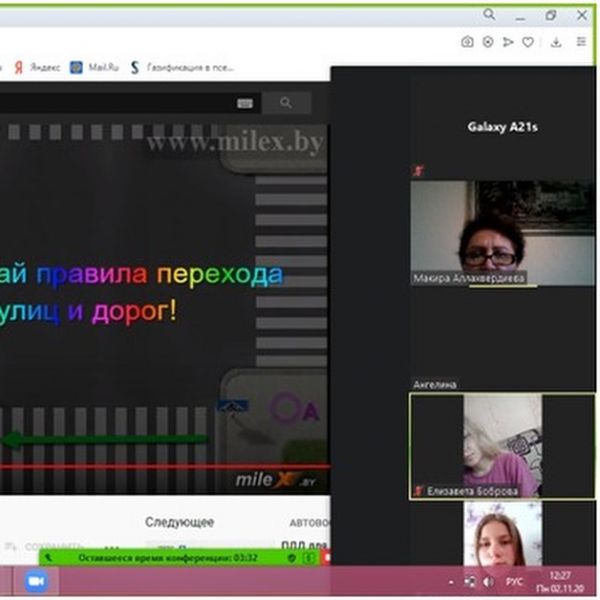This screenshot has width=600, height=600.
Task: Open the browser easy setup menu icon
Action: [x=581, y=41]
